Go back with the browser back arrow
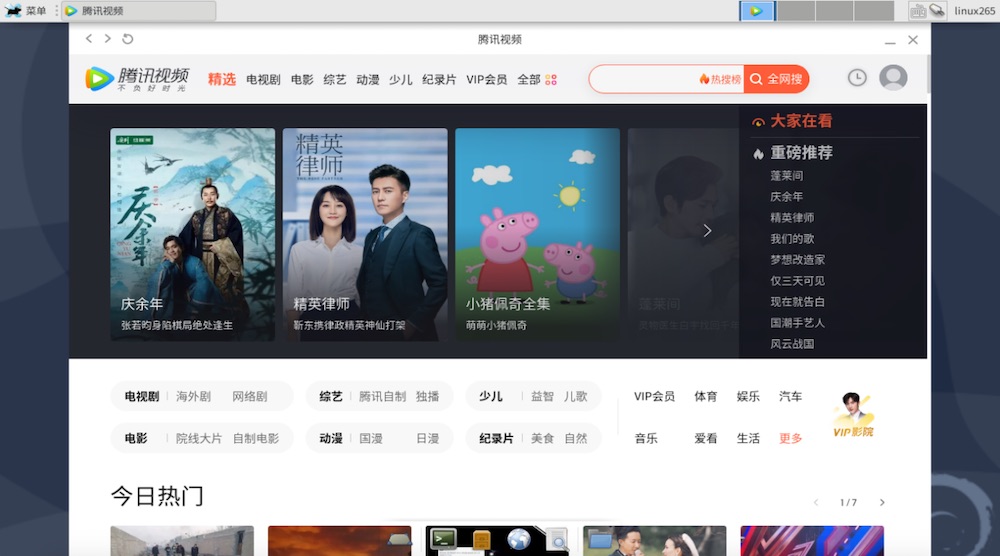 [89, 39]
